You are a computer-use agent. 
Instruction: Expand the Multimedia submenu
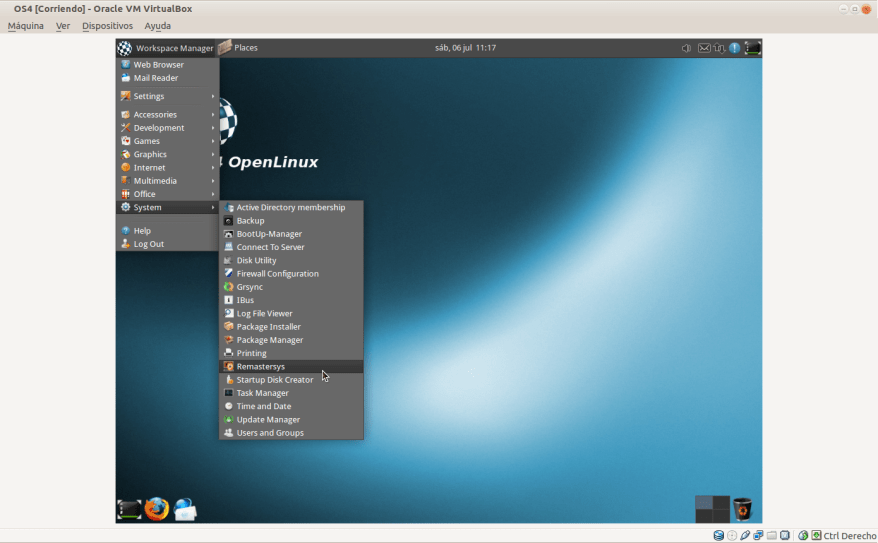click(x=167, y=181)
